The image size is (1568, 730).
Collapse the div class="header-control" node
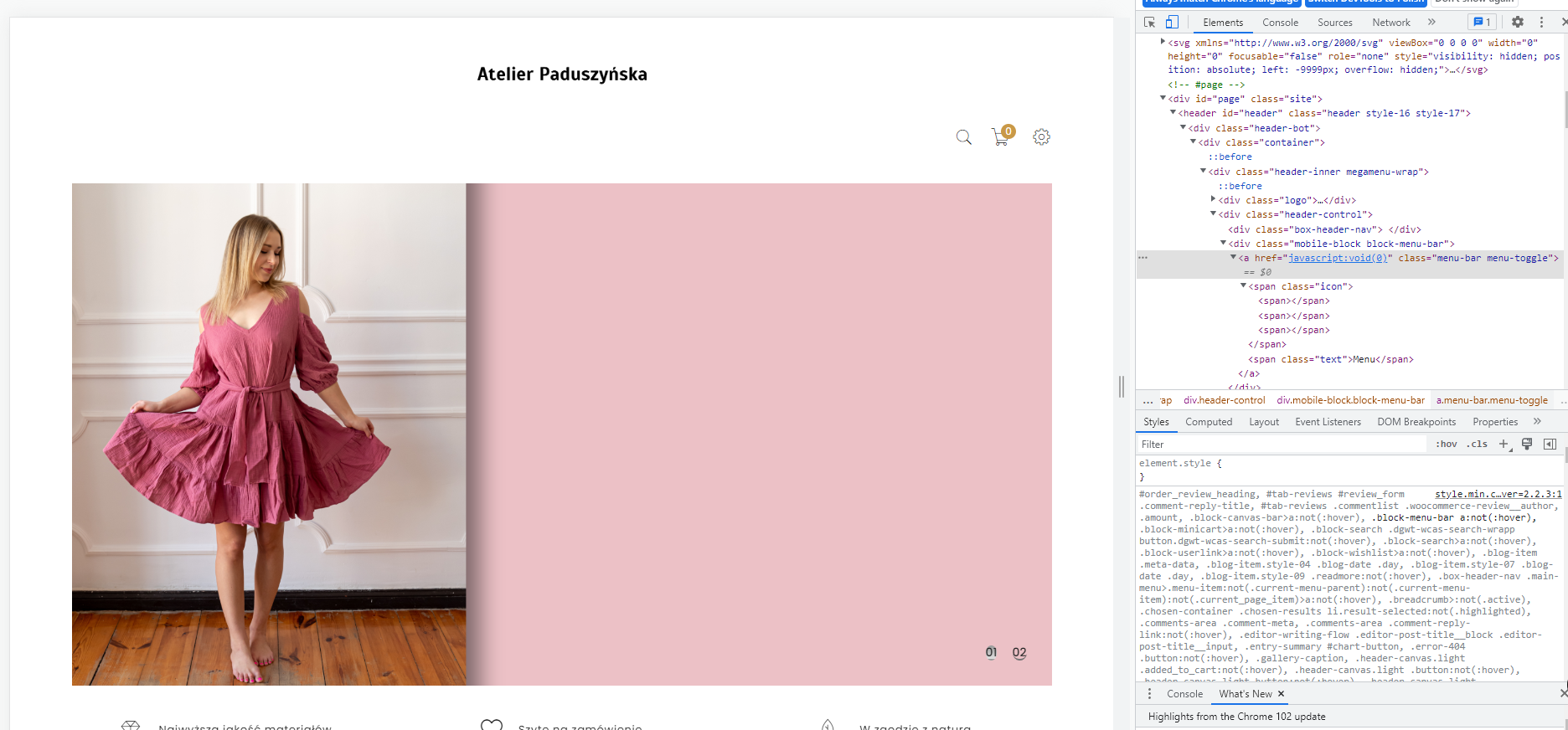tap(1213, 214)
